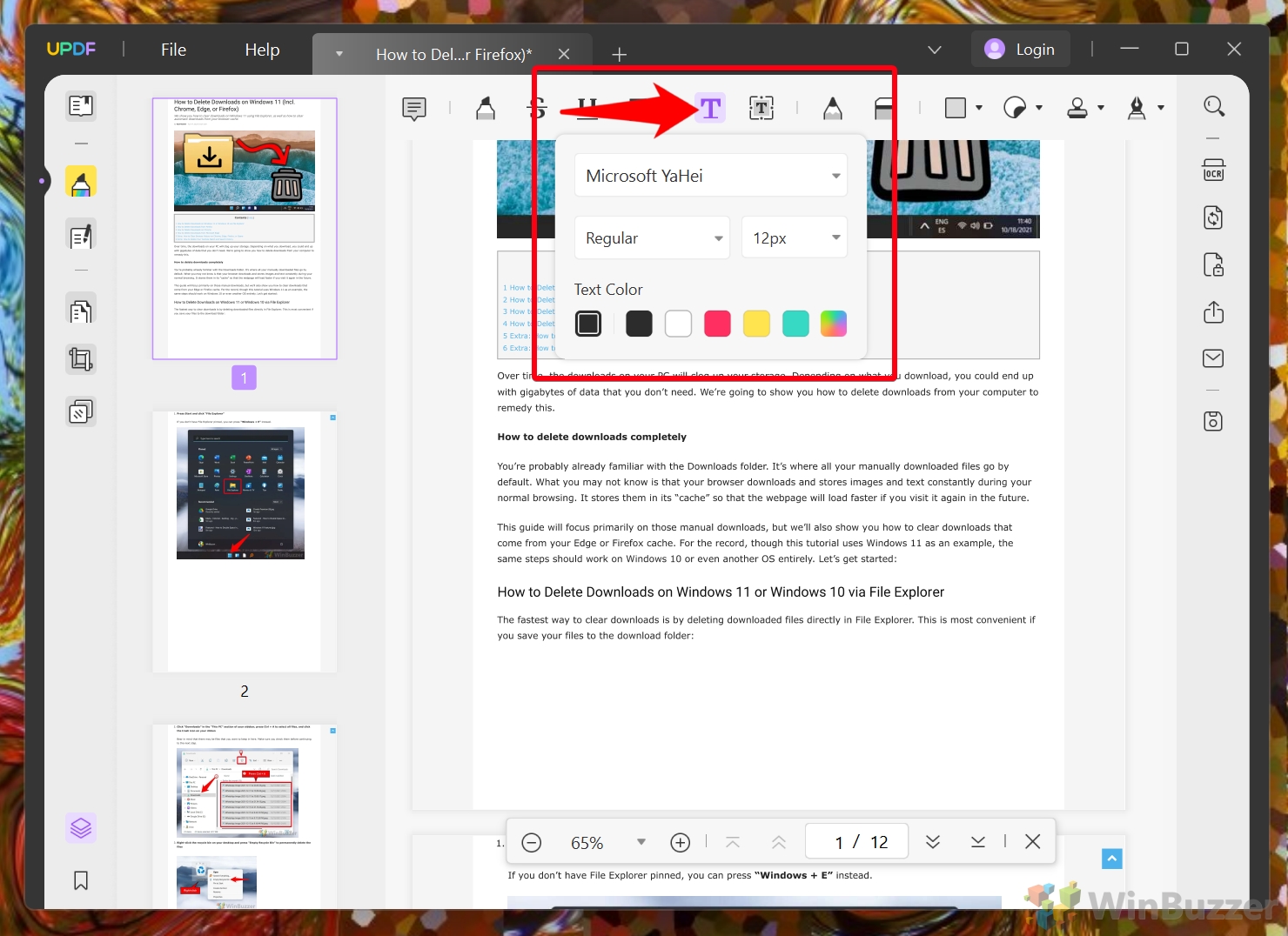The image size is (1288, 936).
Task: Add a new tab with plus button
Action: click(x=619, y=55)
